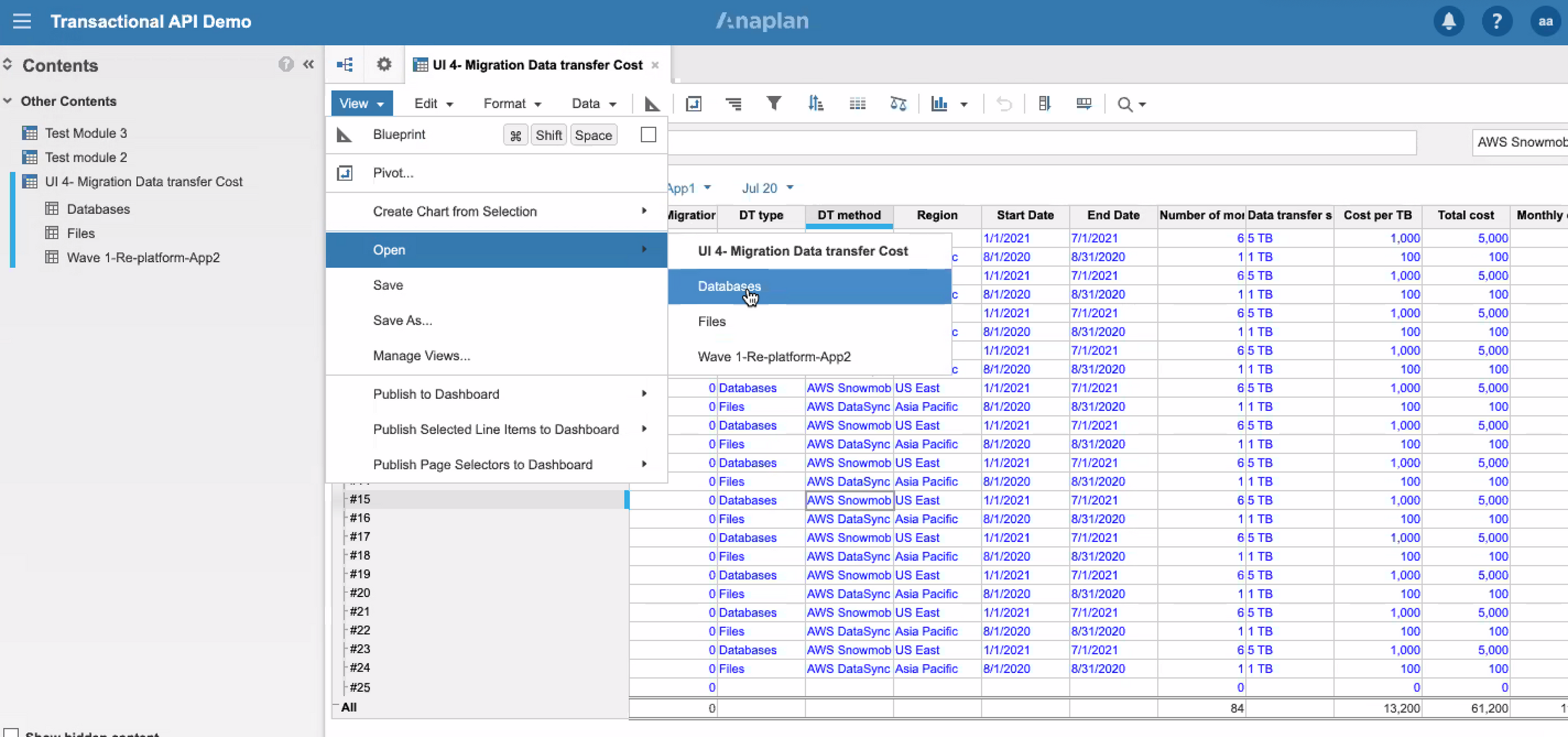
Task: Collapse the Contents panel with the double chevron
Action: tap(309, 64)
